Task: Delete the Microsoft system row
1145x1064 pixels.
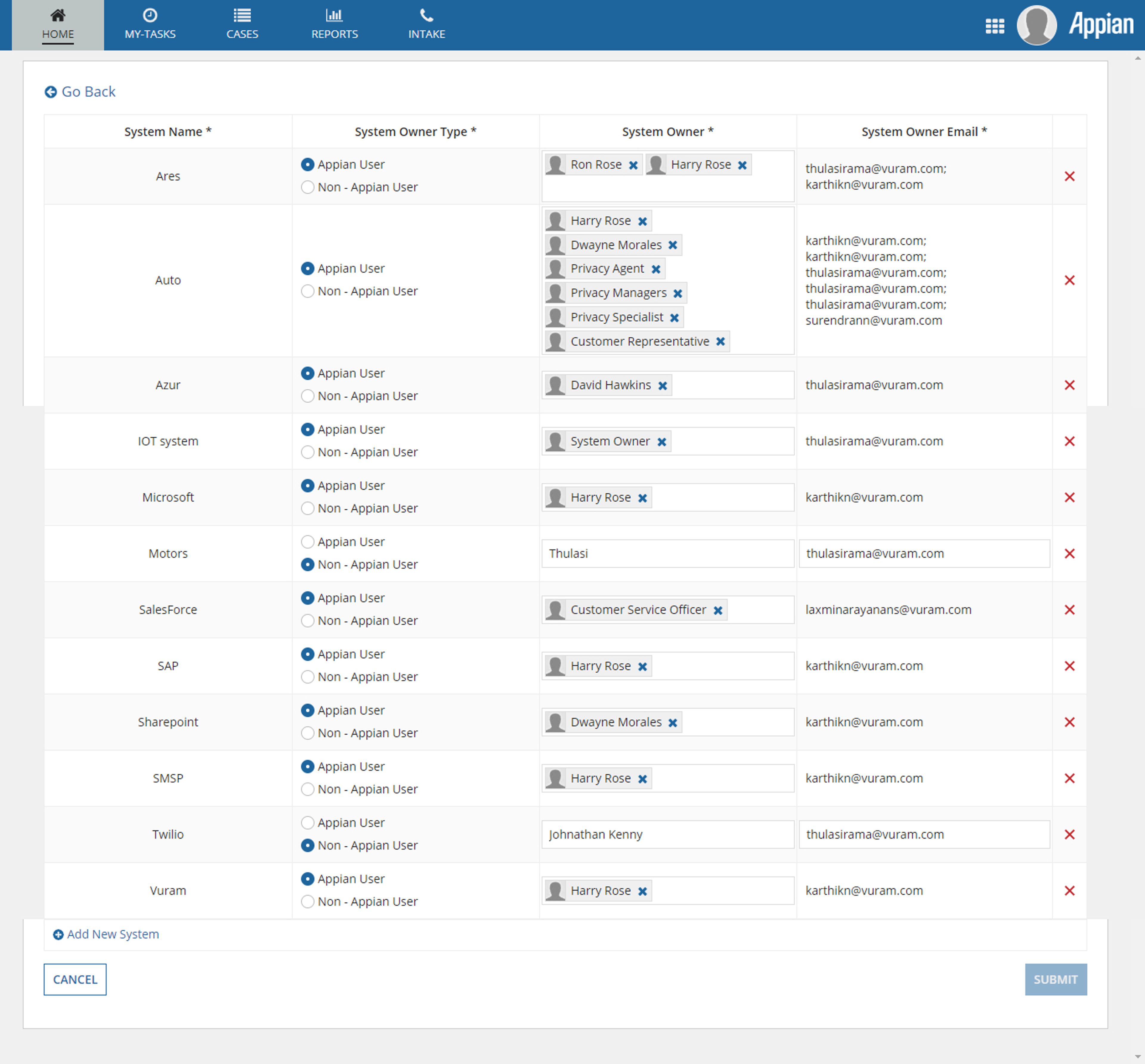Action: click(x=1070, y=498)
